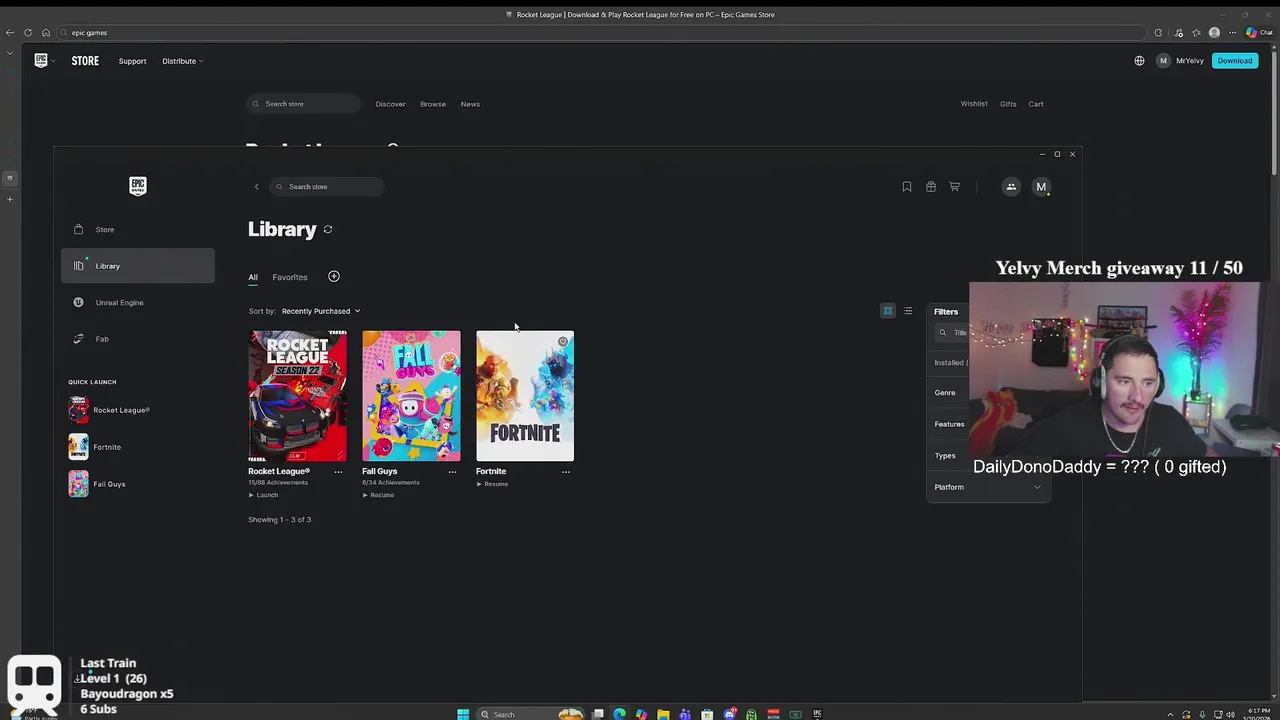Click Fall Guys' 8/34 Achievements text
This screenshot has height=720, width=1280.
point(391,483)
